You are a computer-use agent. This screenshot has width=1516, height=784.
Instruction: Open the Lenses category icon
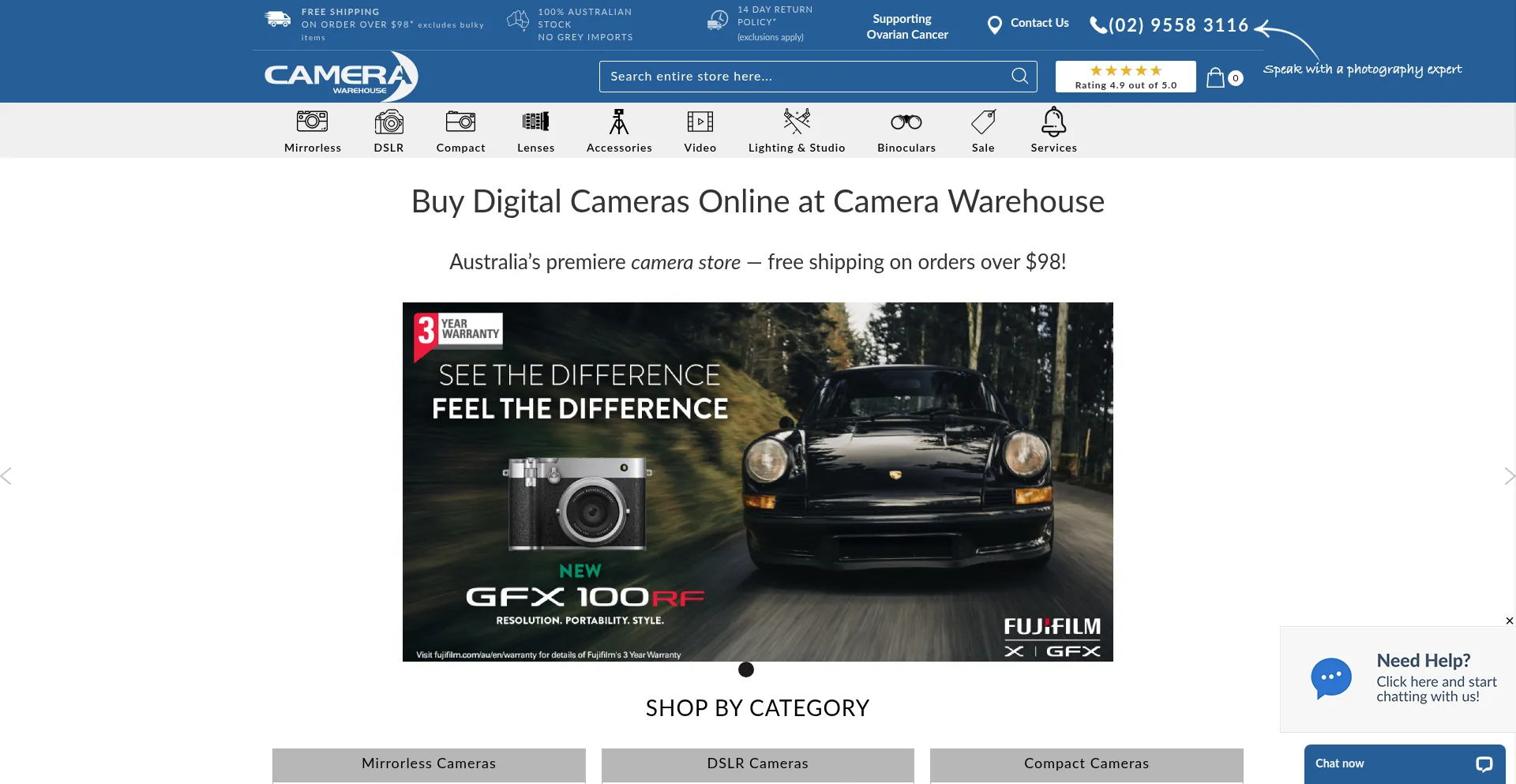coord(535,120)
